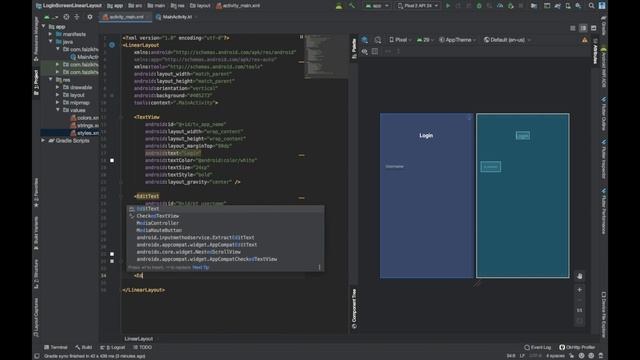Open the OkHttp Profiler button
Screen dimensions: 640x360
point(577,347)
